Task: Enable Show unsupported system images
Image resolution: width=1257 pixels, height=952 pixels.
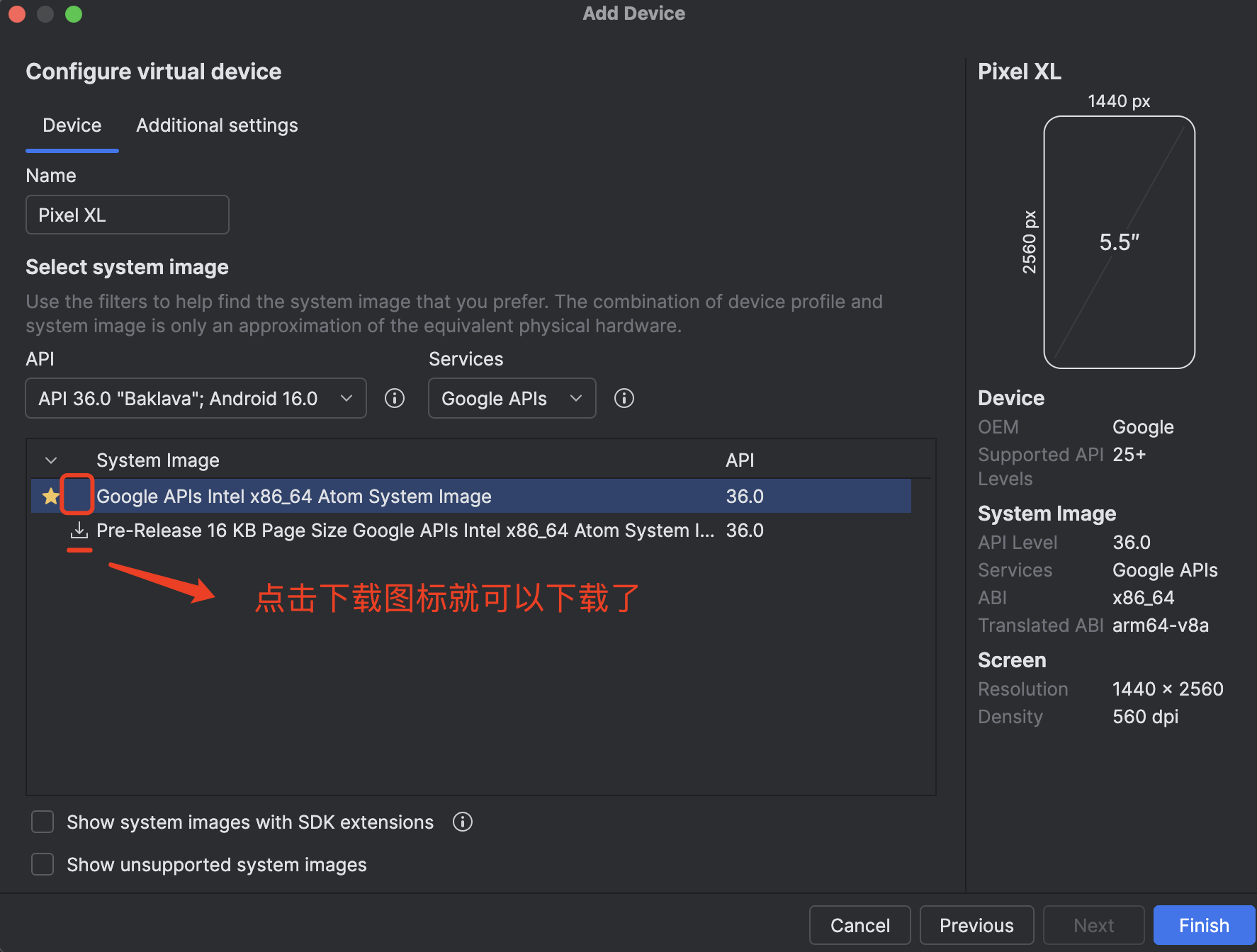Action: pyautogui.click(x=43, y=864)
